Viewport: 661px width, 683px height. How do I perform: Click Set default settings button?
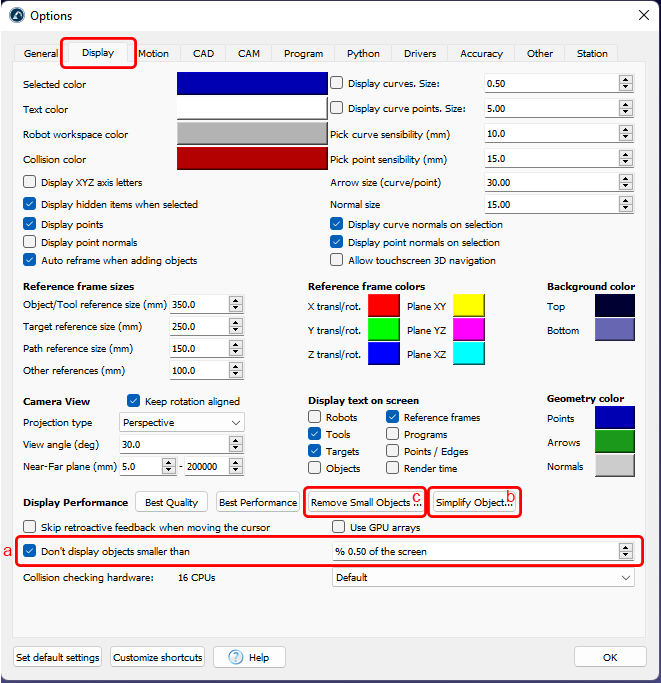[x=58, y=657]
